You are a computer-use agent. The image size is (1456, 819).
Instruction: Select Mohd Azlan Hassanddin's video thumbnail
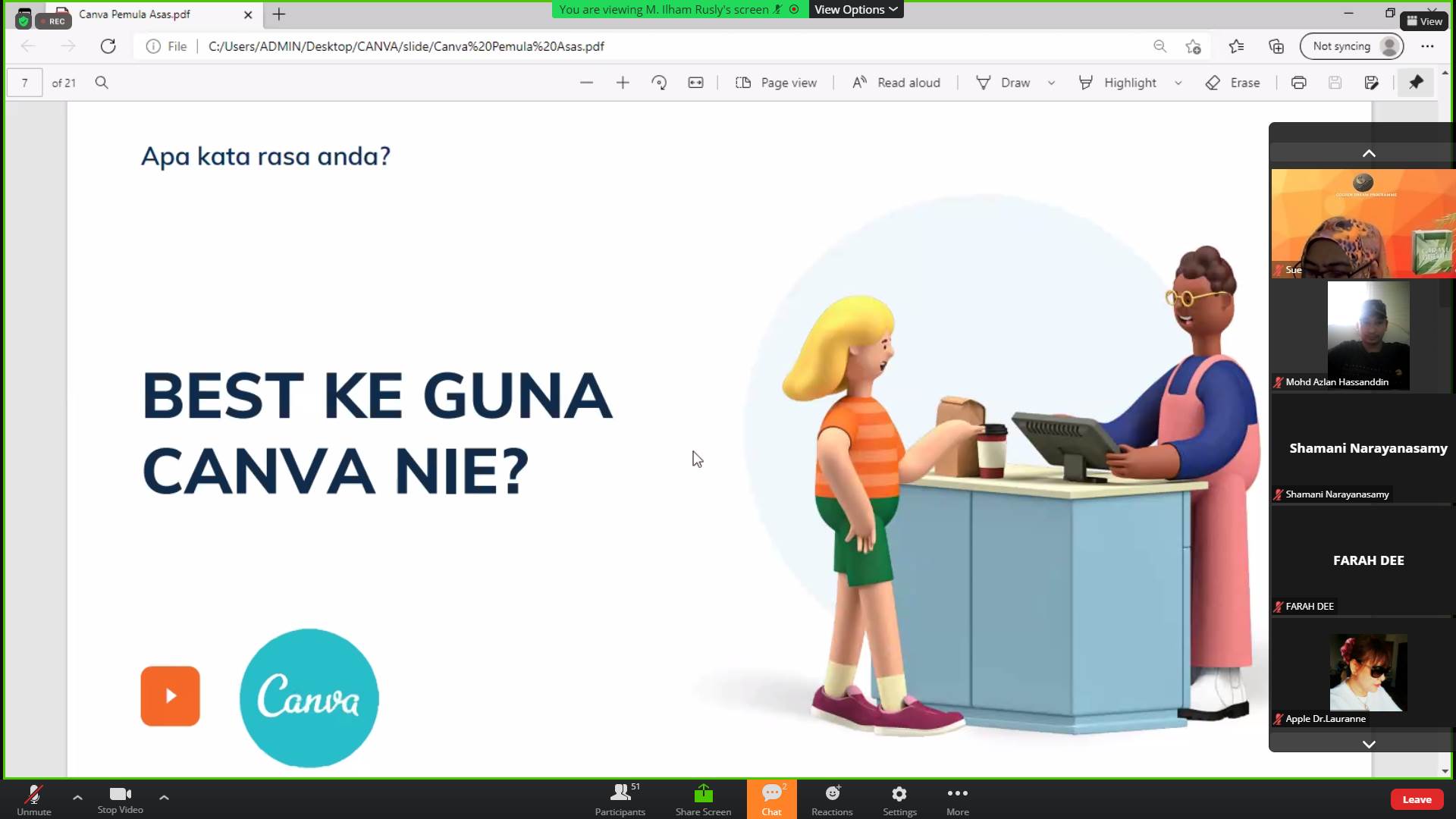[x=1363, y=336]
